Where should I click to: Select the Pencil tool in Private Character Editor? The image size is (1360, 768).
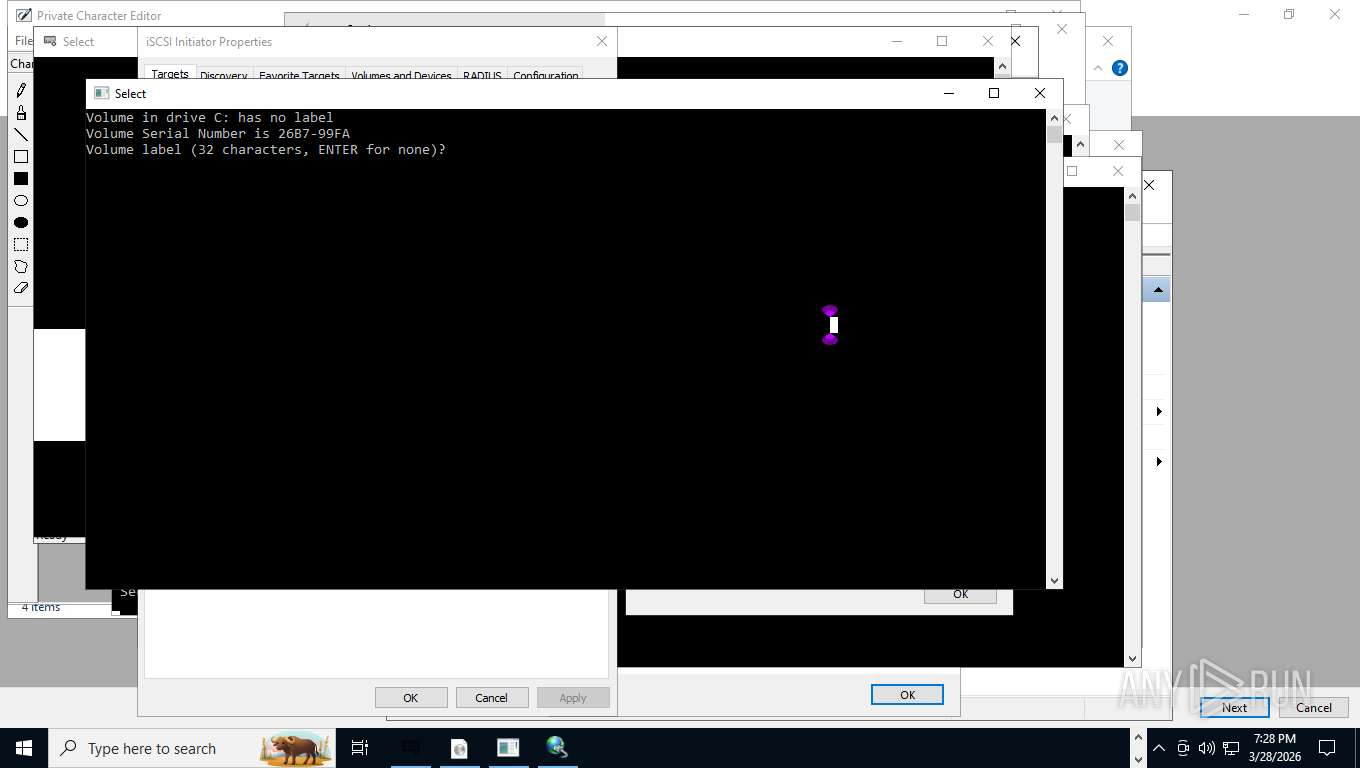[x=21, y=91]
